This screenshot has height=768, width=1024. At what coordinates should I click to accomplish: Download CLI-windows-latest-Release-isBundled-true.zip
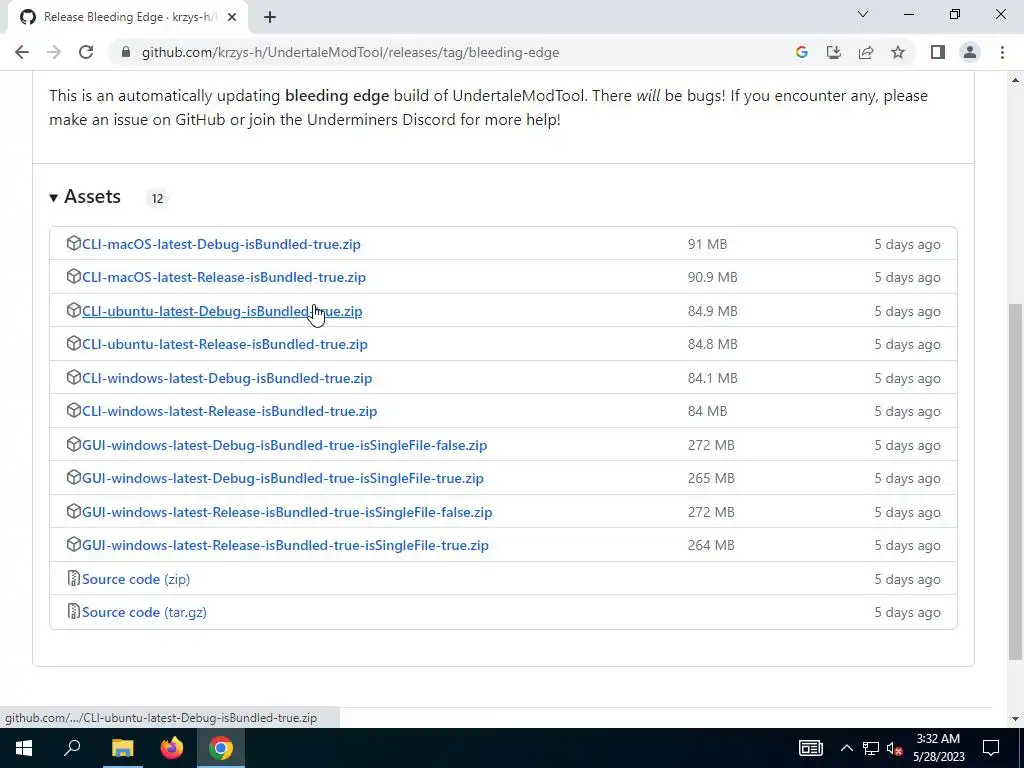click(x=230, y=411)
